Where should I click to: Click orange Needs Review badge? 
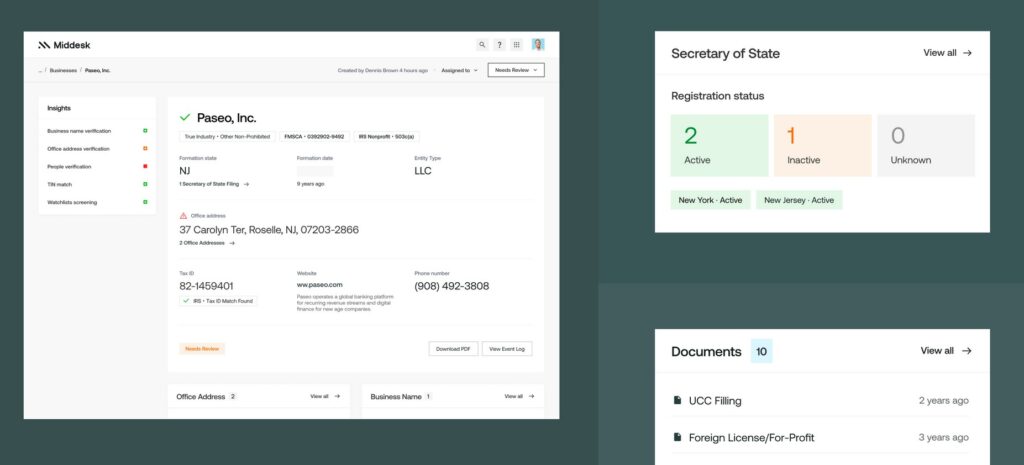(x=202, y=349)
